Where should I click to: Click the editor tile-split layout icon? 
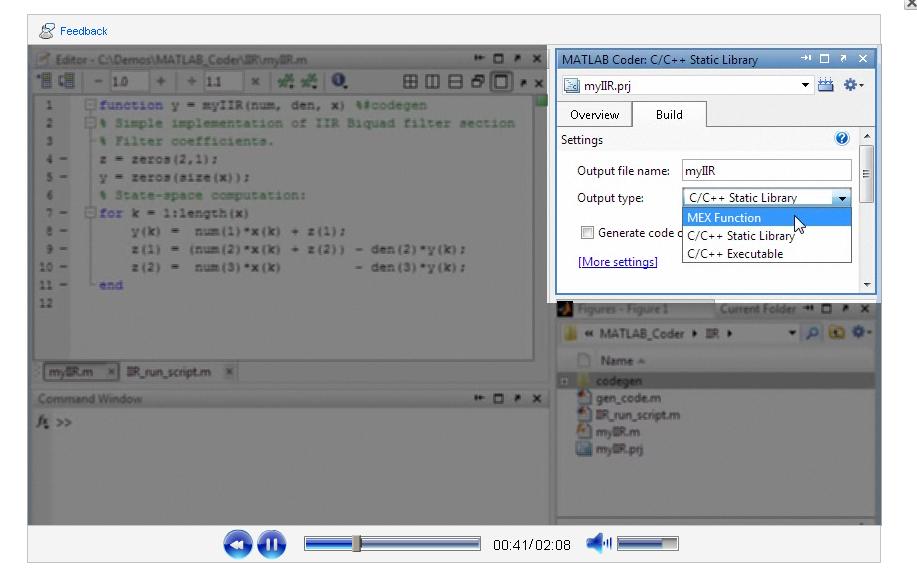(411, 82)
